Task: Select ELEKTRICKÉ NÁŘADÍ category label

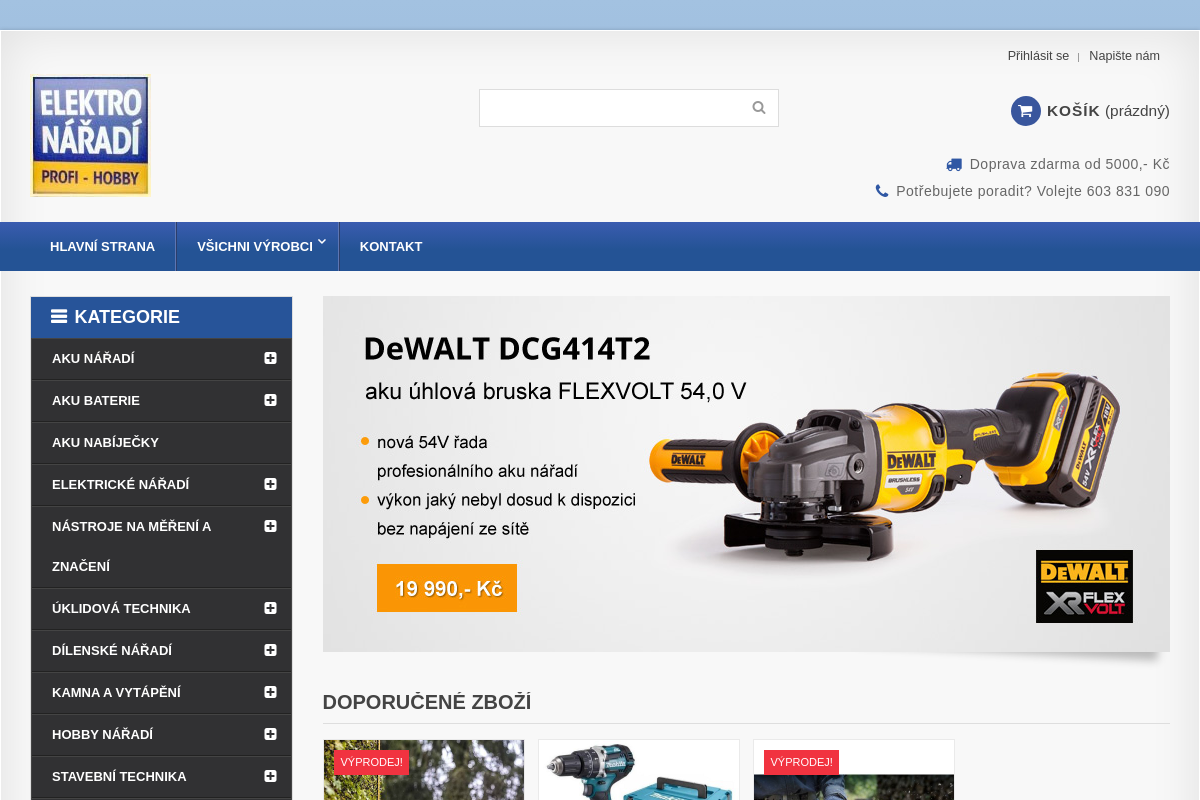Action: click(120, 484)
